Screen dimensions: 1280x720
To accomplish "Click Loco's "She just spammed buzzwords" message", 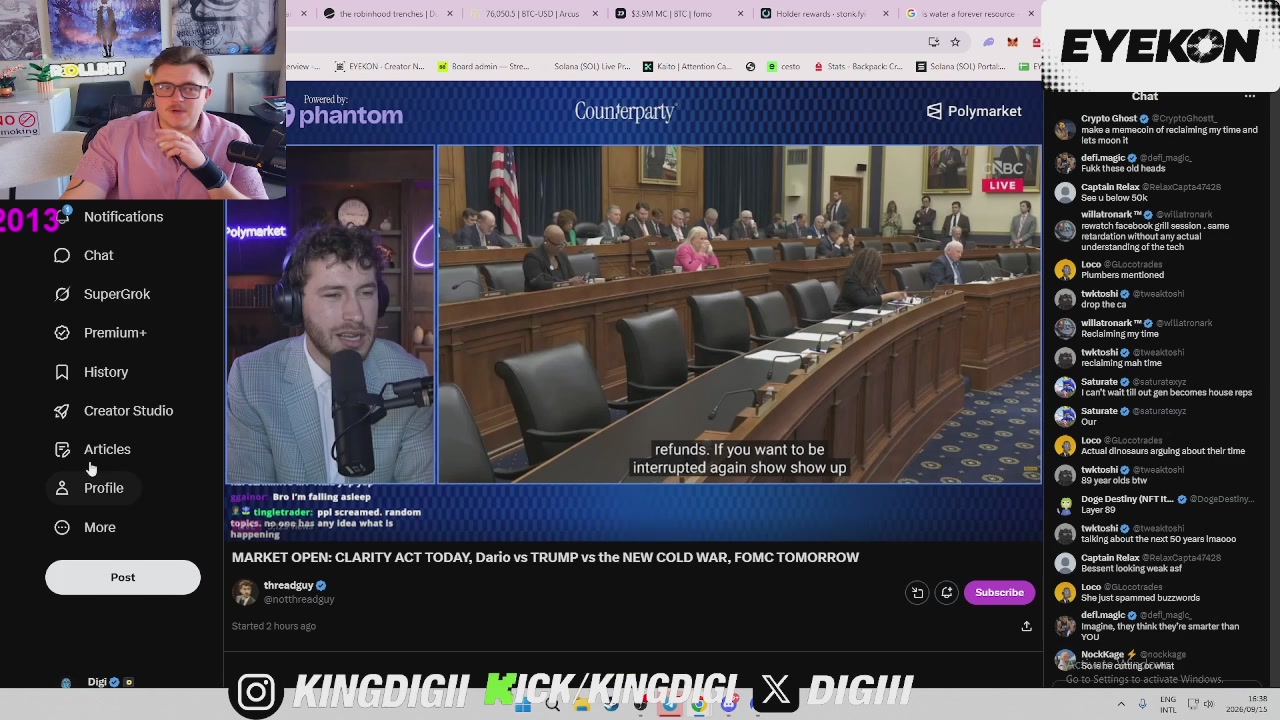I will 1140,598.
